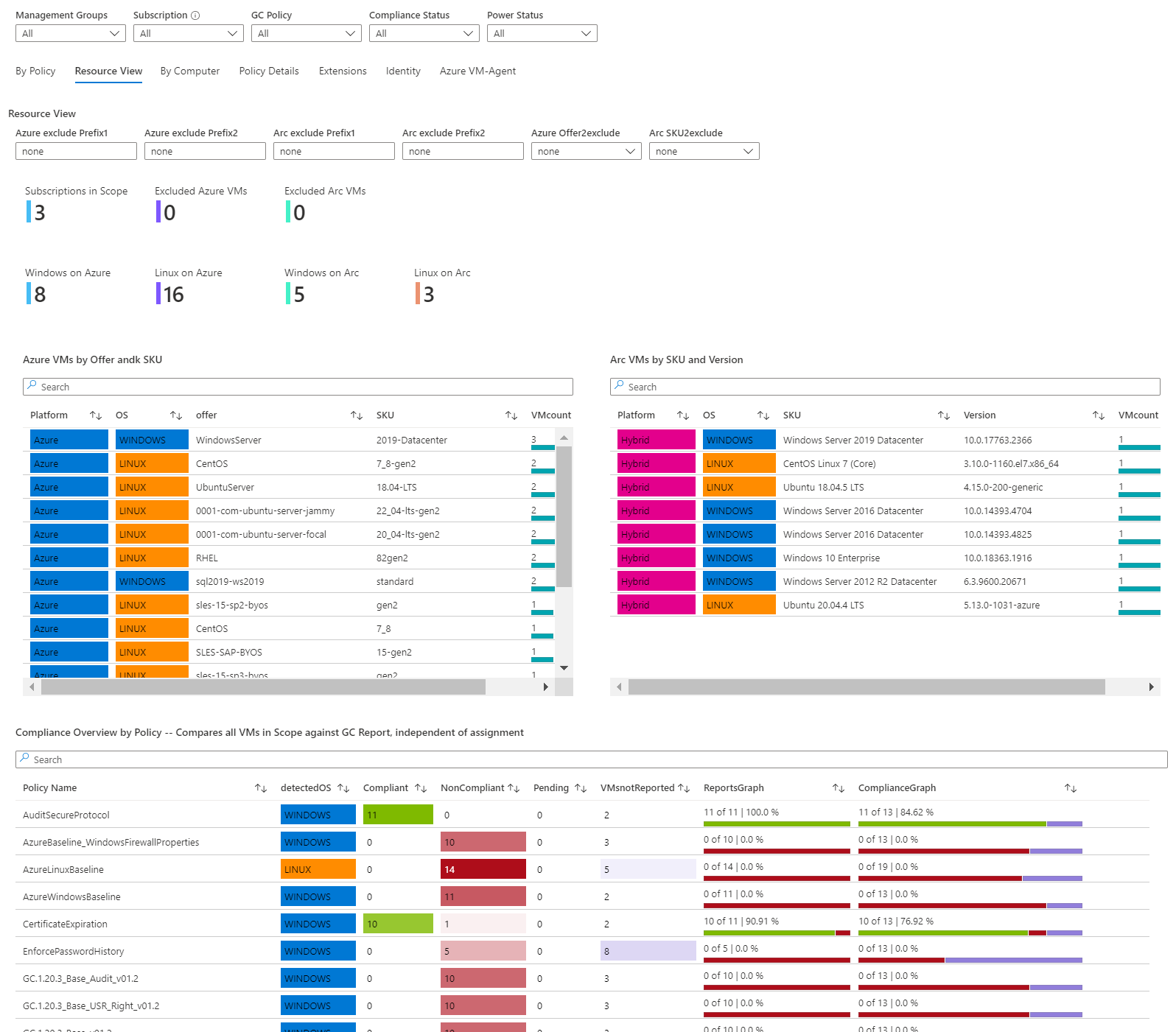Expand the Power Status dropdown

(x=542, y=33)
